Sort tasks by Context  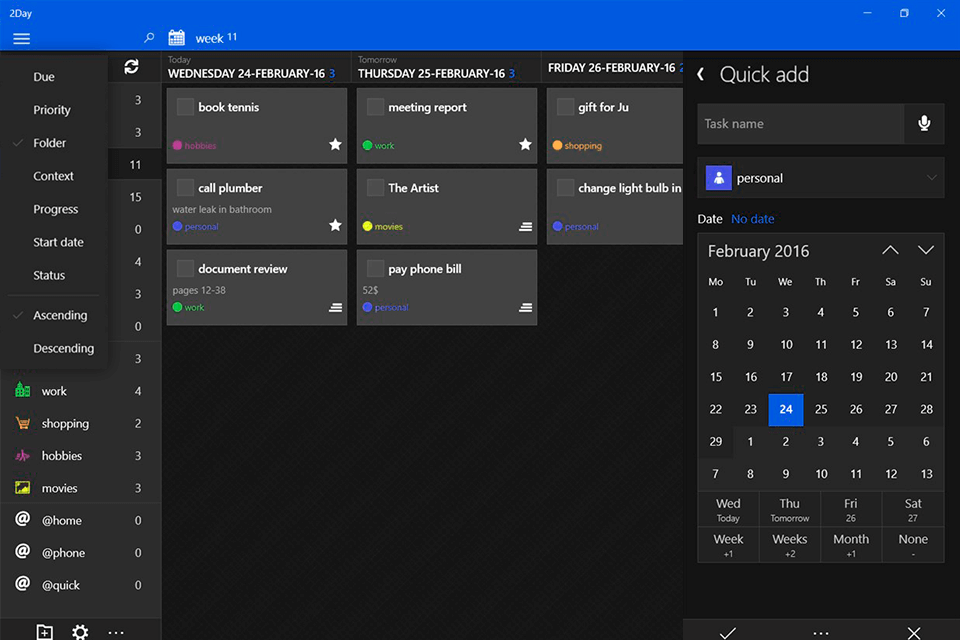(53, 176)
